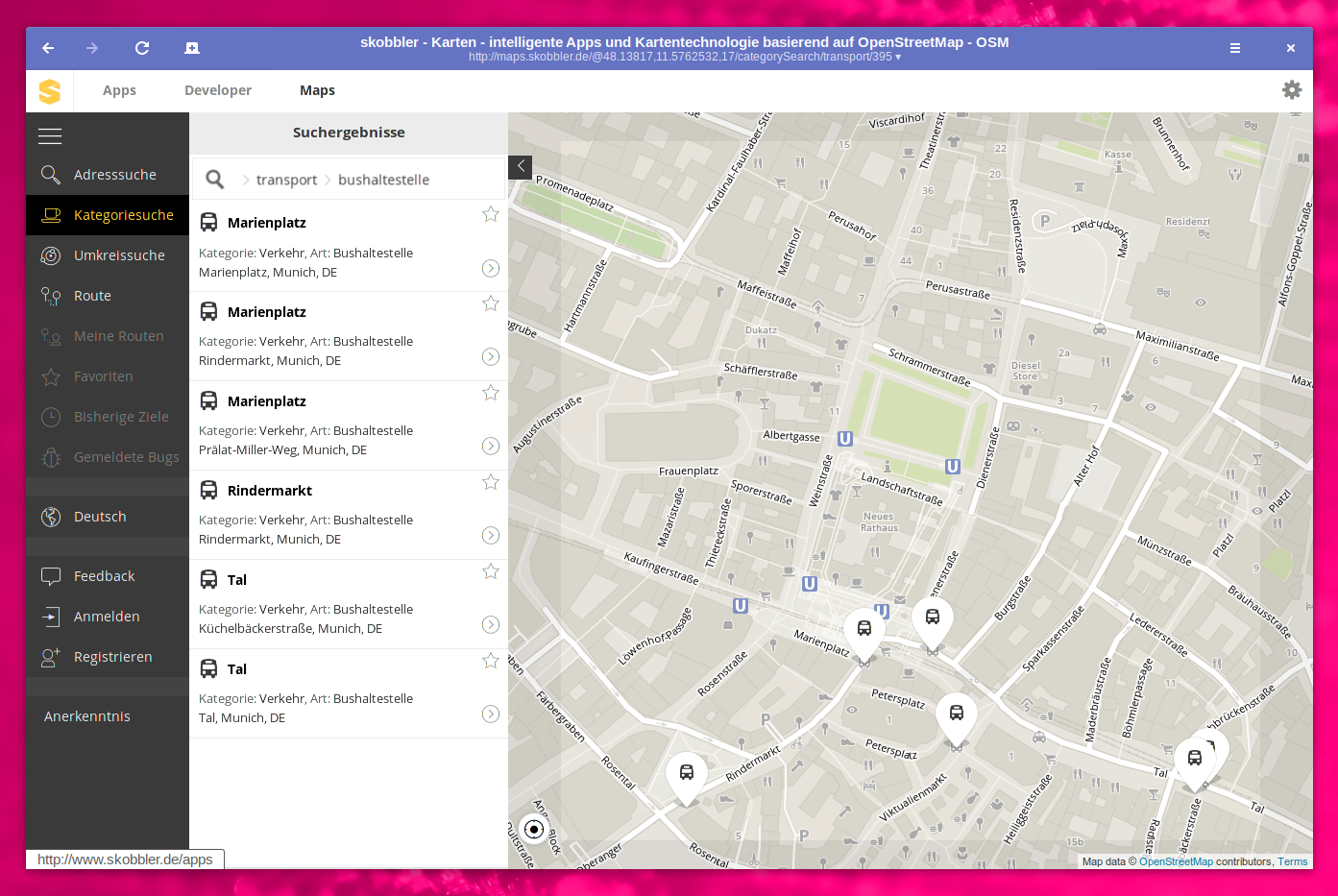Open the OpenStreetMap attribution link
Image resolution: width=1338 pixels, height=896 pixels.
tap(1176, 861)
